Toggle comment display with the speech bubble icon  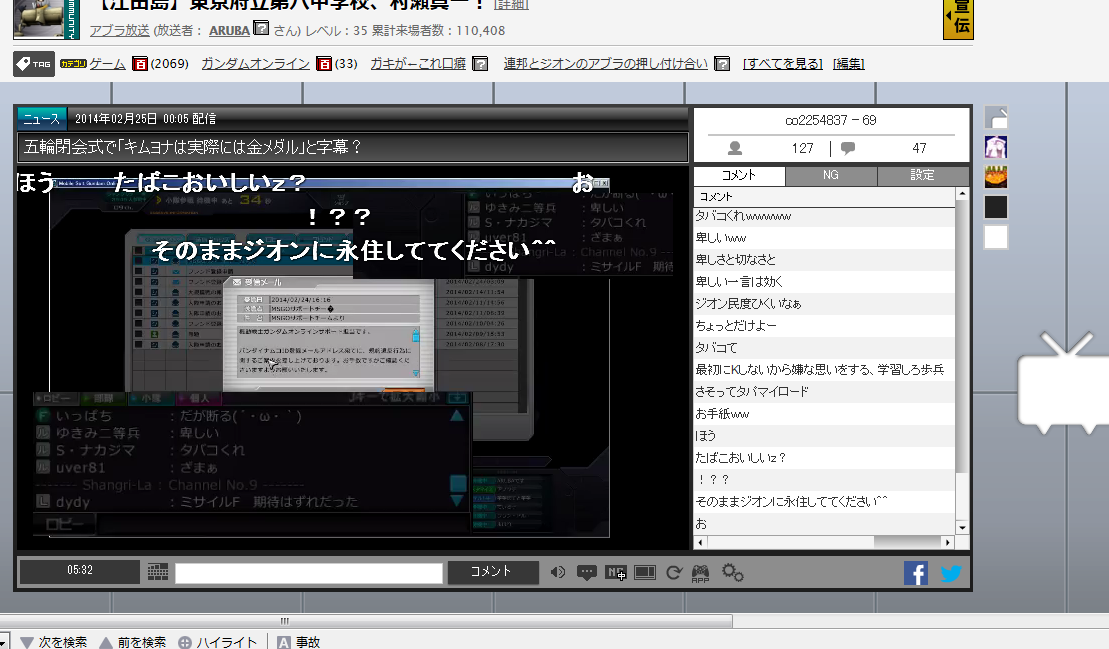click(x=587, y=572)
